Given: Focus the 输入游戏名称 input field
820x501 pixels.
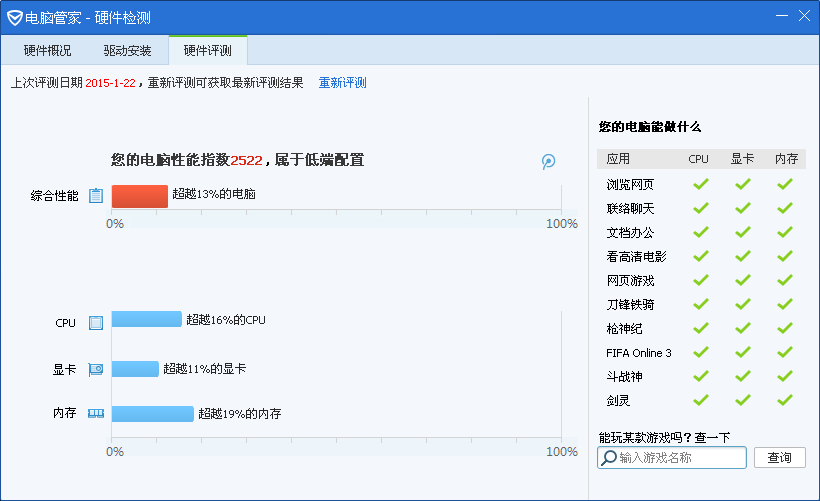Looking at the screenshot, I should (671, 458).
